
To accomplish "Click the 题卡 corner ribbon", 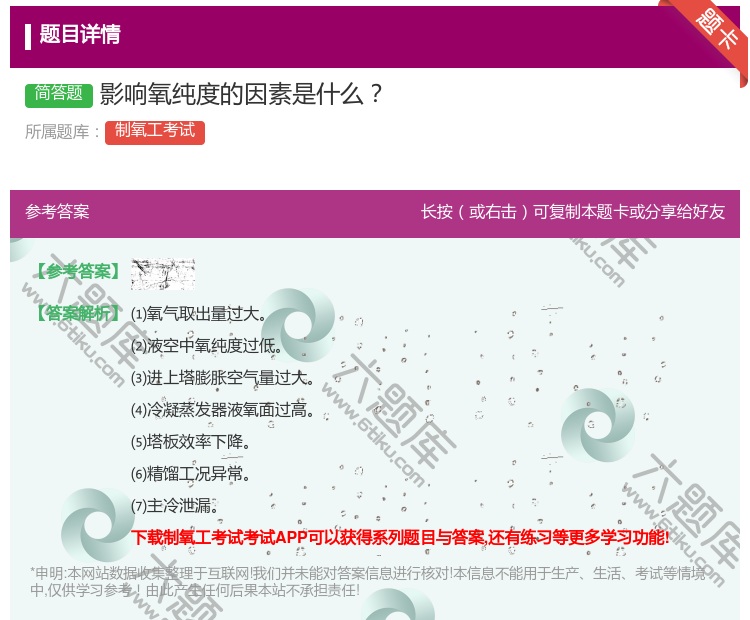I will tap(717, 31).
